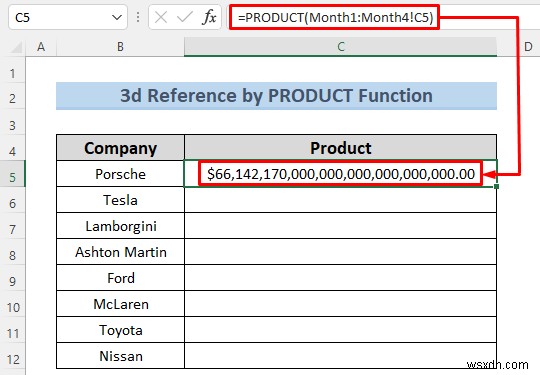Click the Select All corner triangle
Image resolution: width=540 pixels, height=375 pixels.
(x=16, y=48)
